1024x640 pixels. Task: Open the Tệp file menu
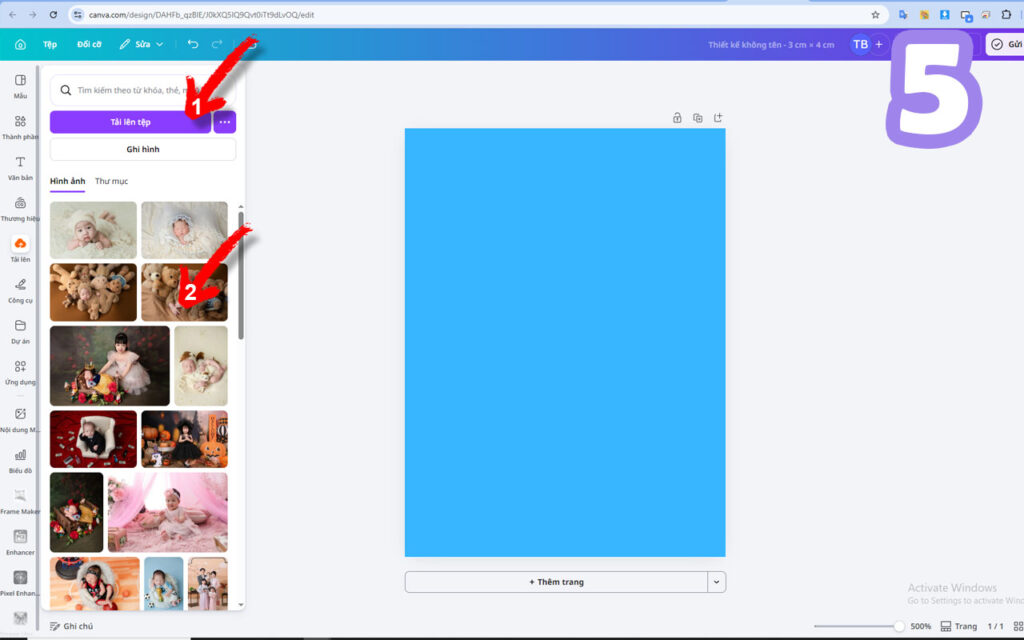[50, 44]
